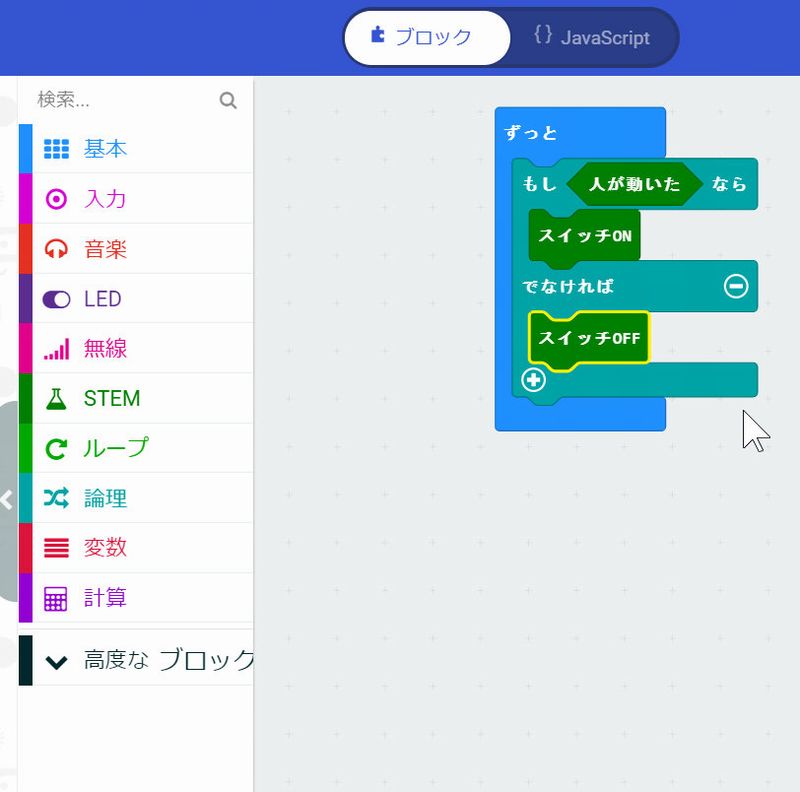Click the ループ circular arrow icon
The image size is (800, 792).
click(x=56, y=448)
